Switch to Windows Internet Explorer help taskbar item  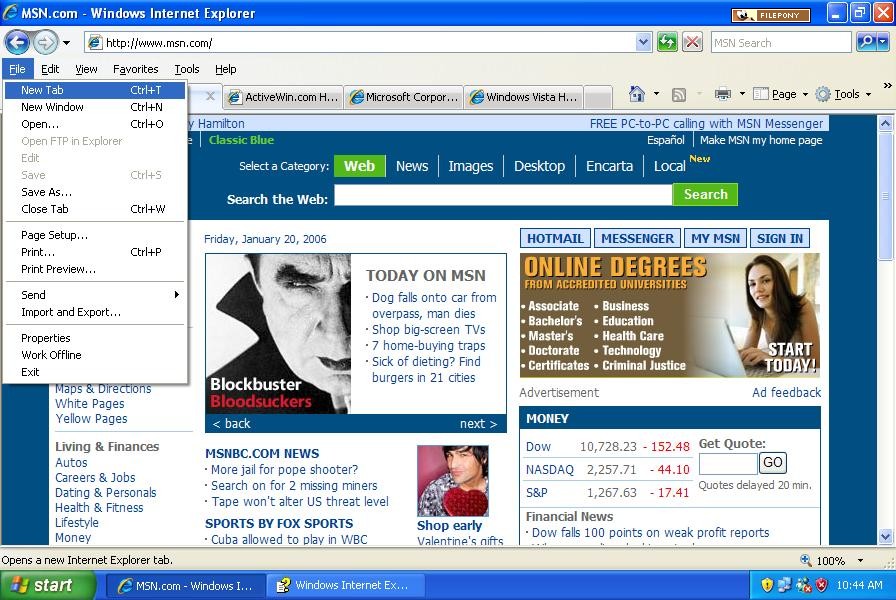346,586
